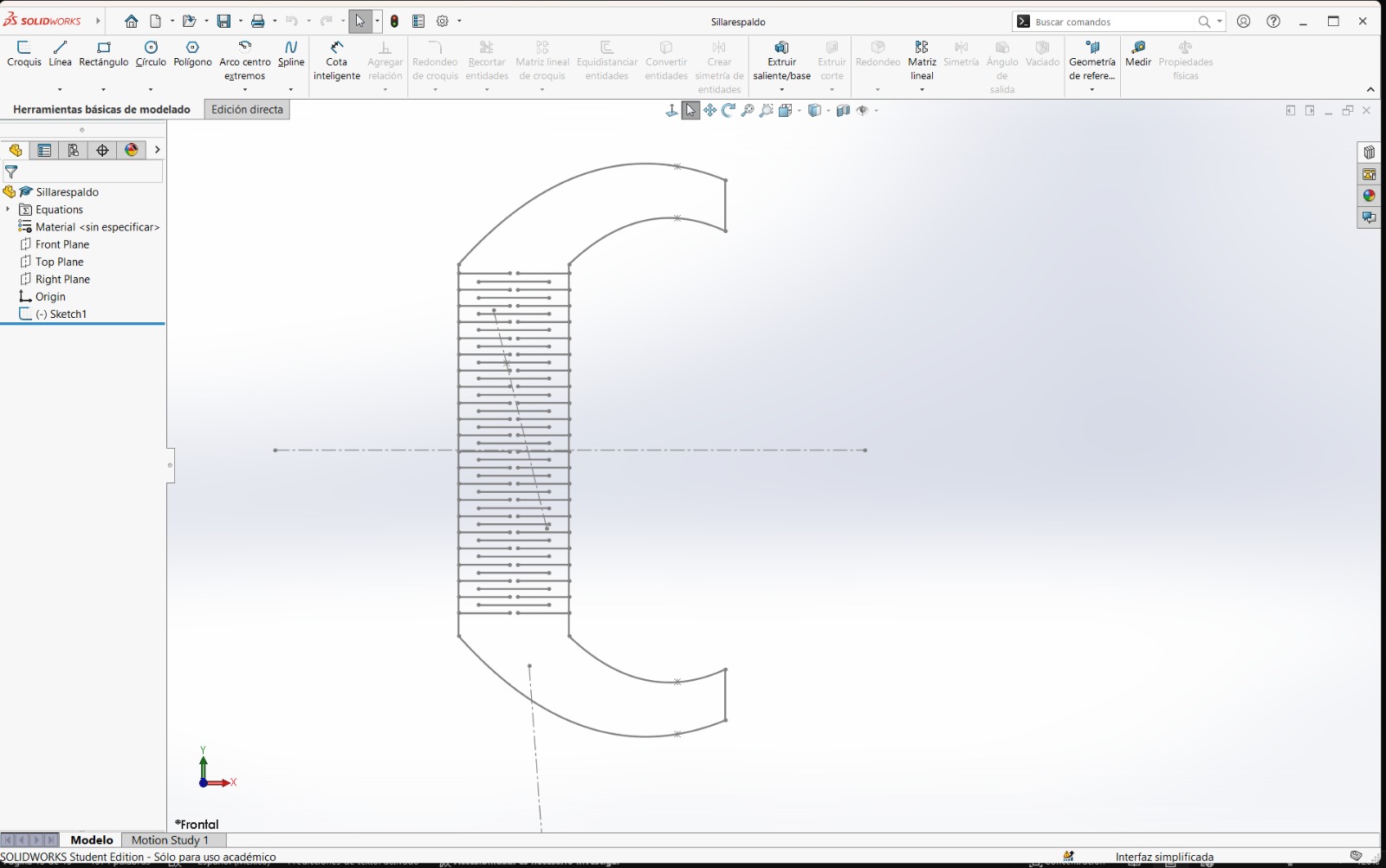1386x868 pixels.
Task: Expand the Equations node in the tree
Action: coord(8,209)
